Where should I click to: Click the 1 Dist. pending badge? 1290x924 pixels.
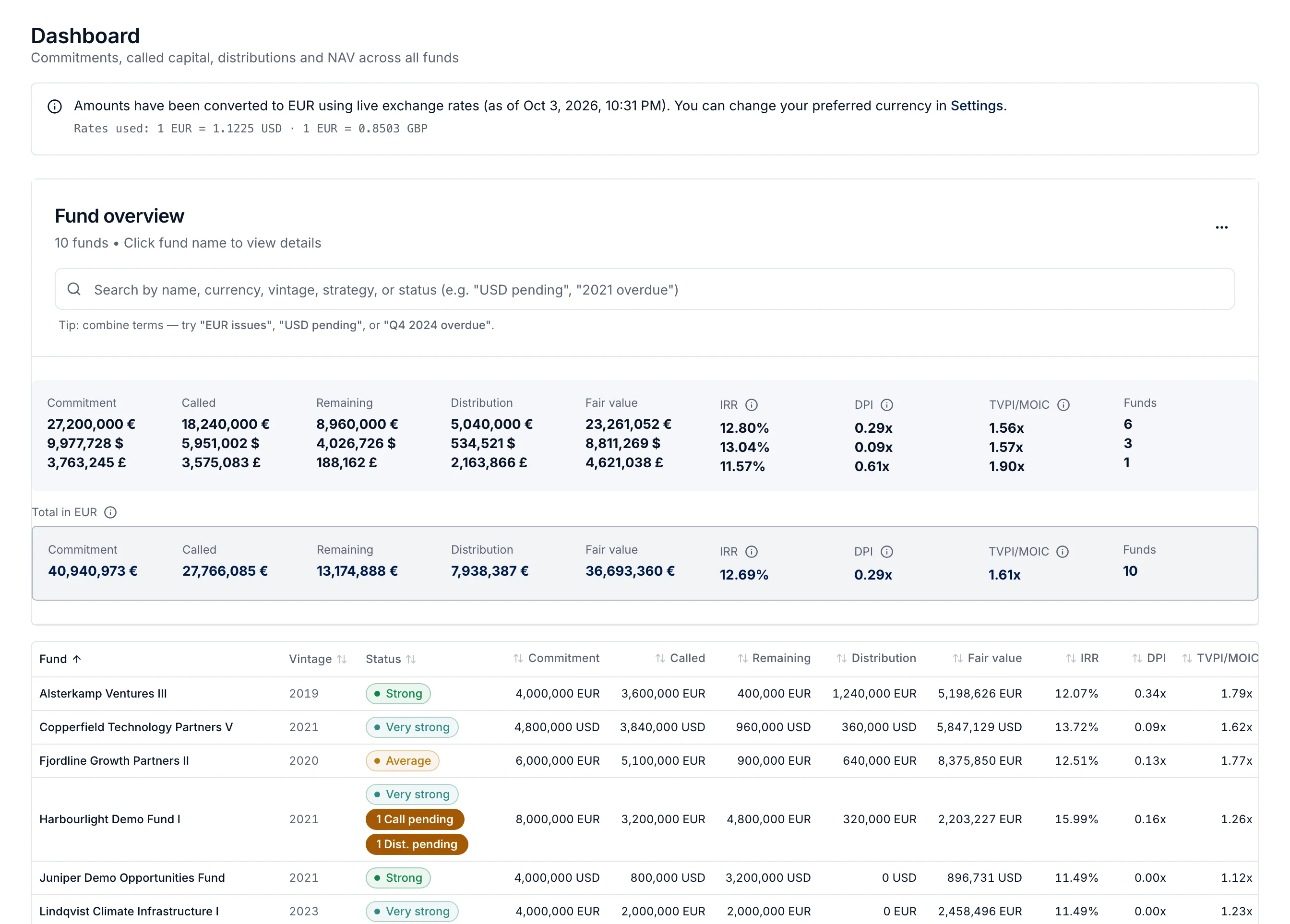click(x=417, y=844)
